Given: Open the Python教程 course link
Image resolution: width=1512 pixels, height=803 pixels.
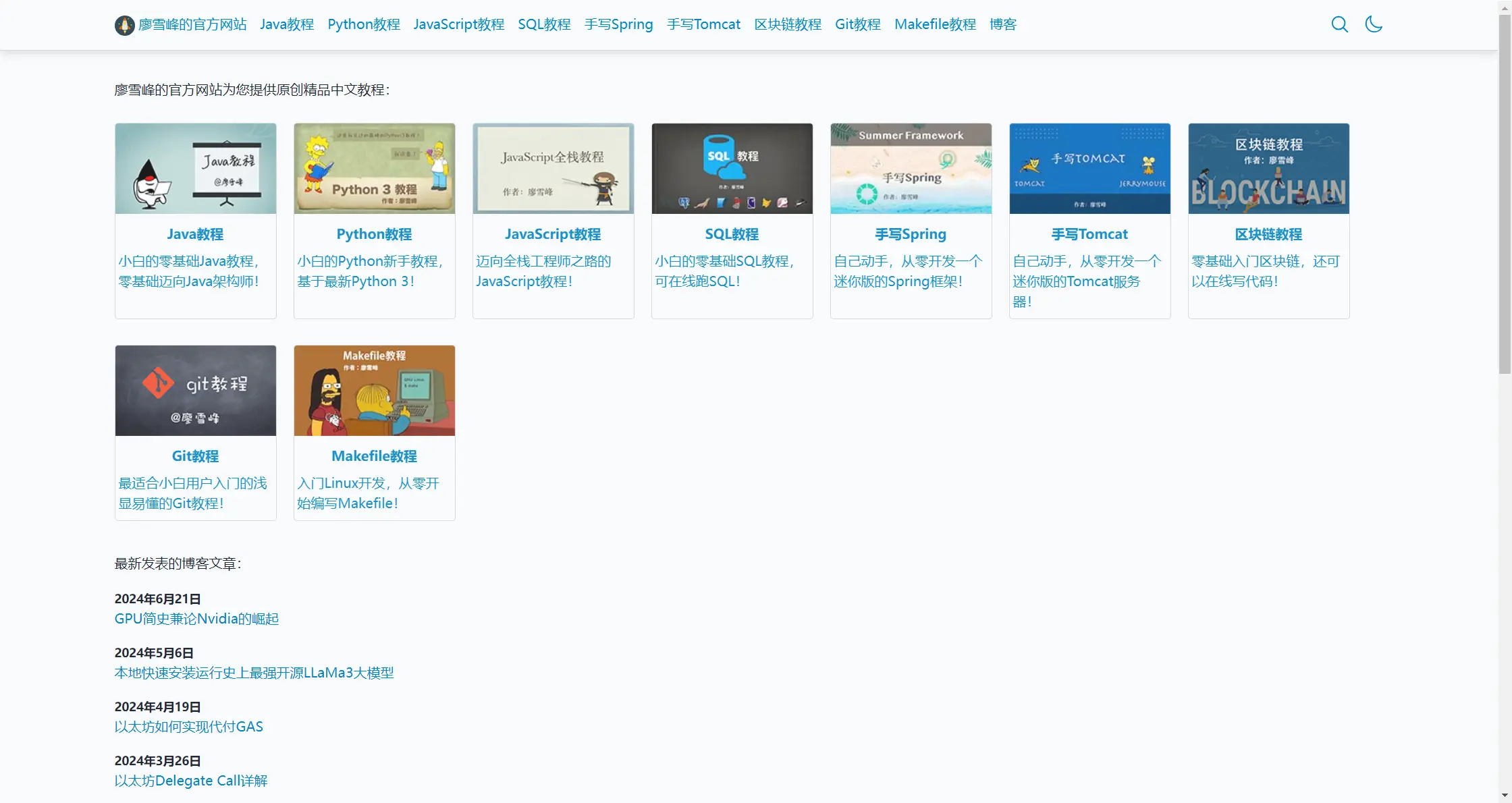Looking at the screenshot, I should click(374, 234).
